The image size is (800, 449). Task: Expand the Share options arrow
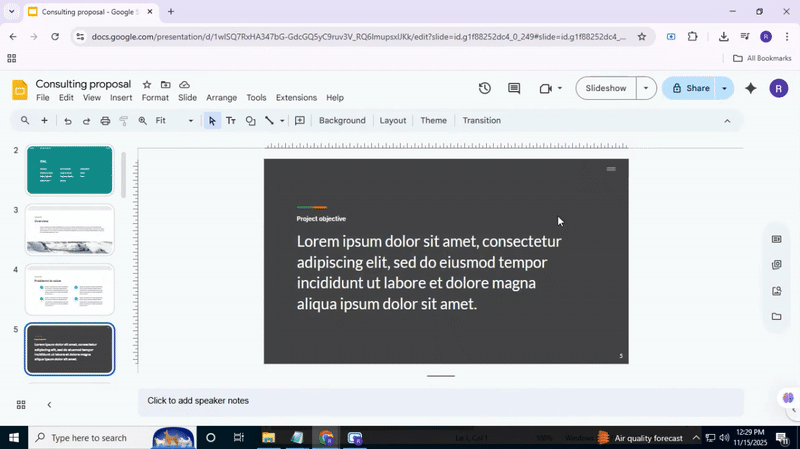coord(724,88)
